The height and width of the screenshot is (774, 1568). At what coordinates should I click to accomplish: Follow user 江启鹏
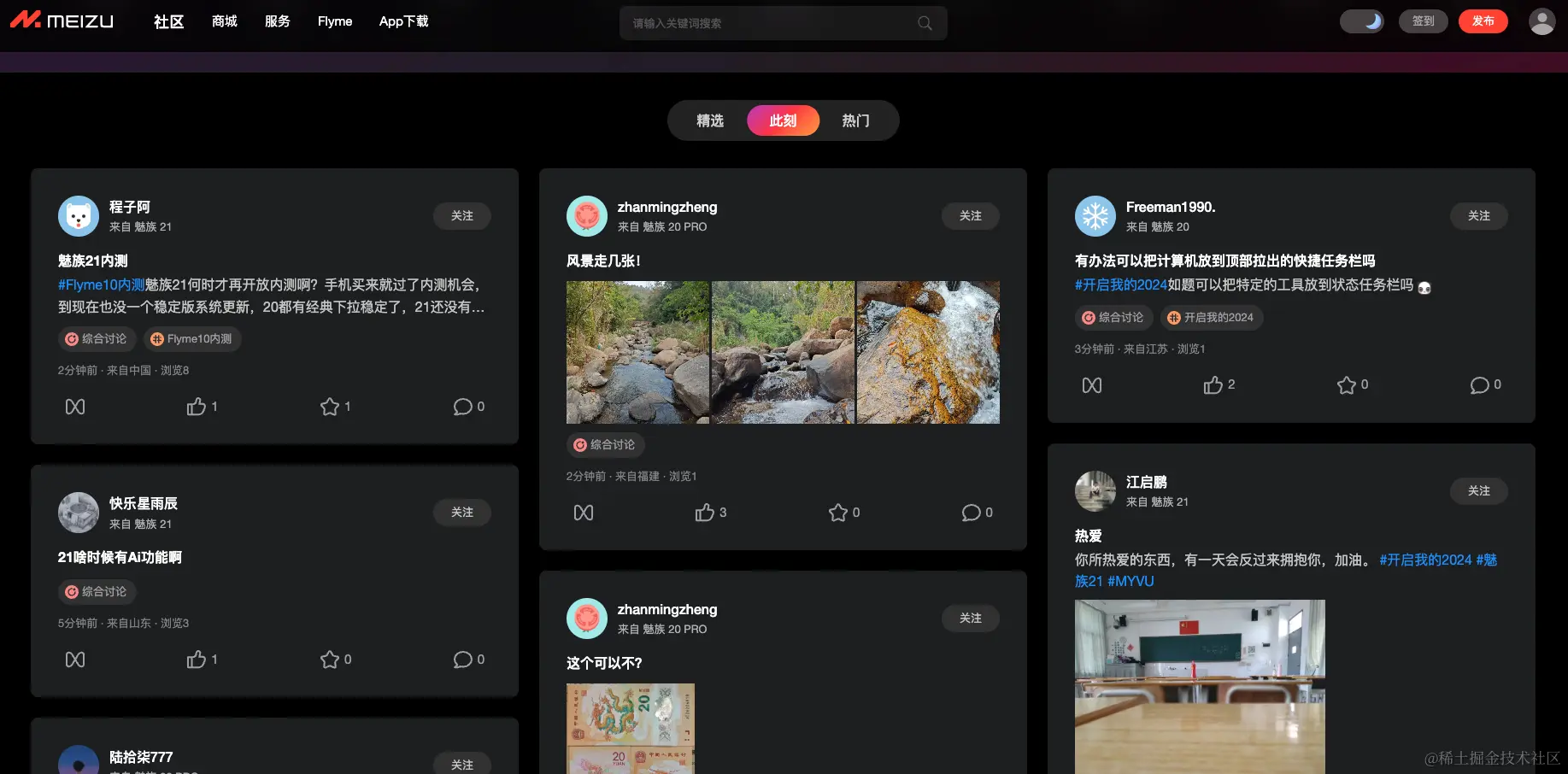tap(1479, 491)
